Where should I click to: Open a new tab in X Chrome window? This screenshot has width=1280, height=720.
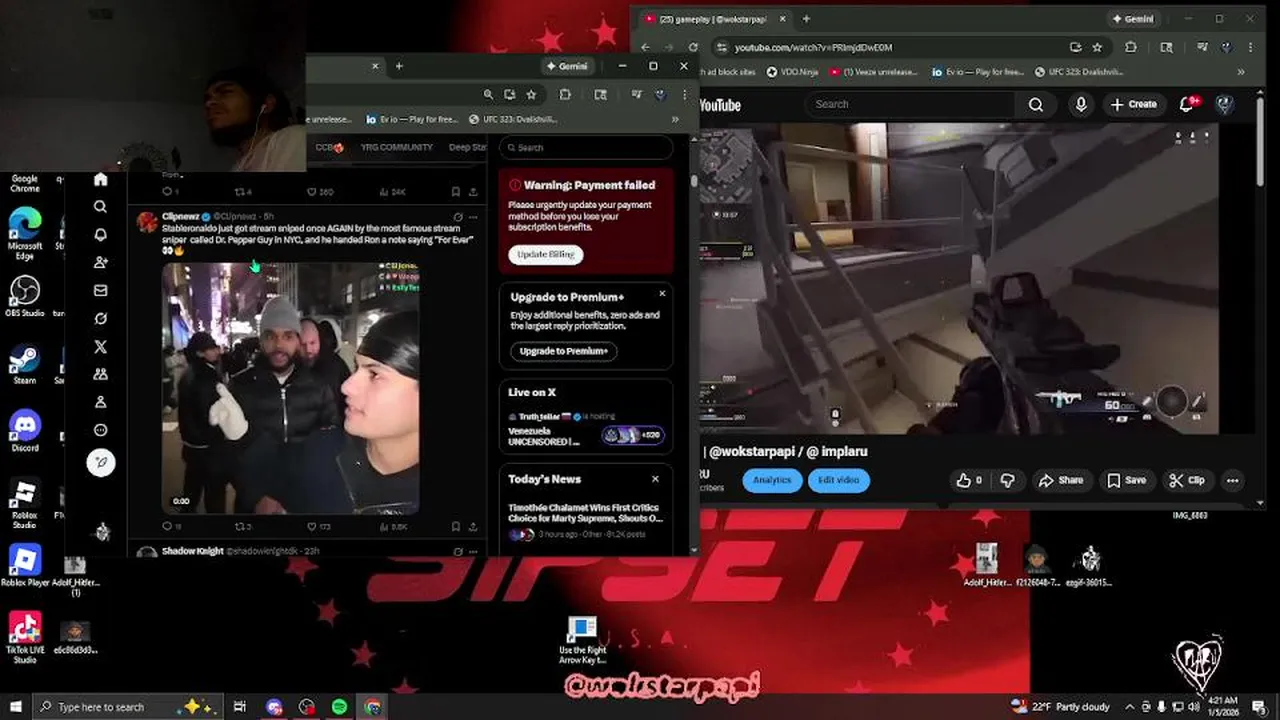[x=399, y=66]
